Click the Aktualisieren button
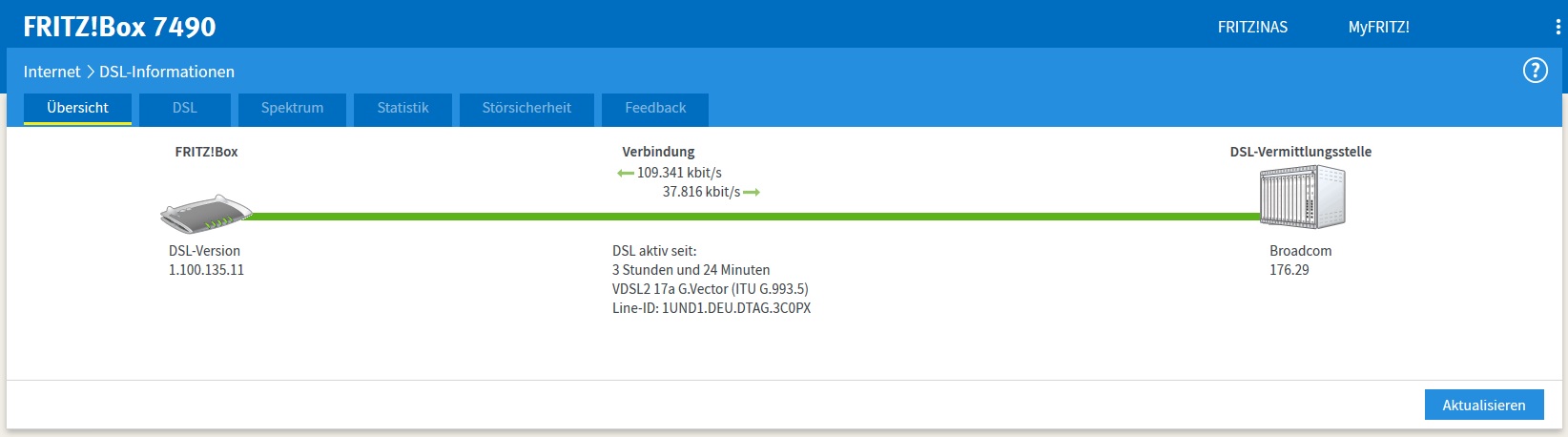Viewport: 1568px width, 437px height. (1484, 405)
